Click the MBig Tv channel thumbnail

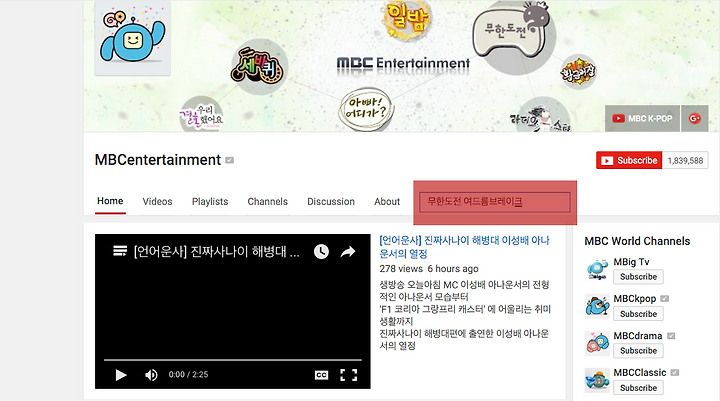(x=597, y=270)
